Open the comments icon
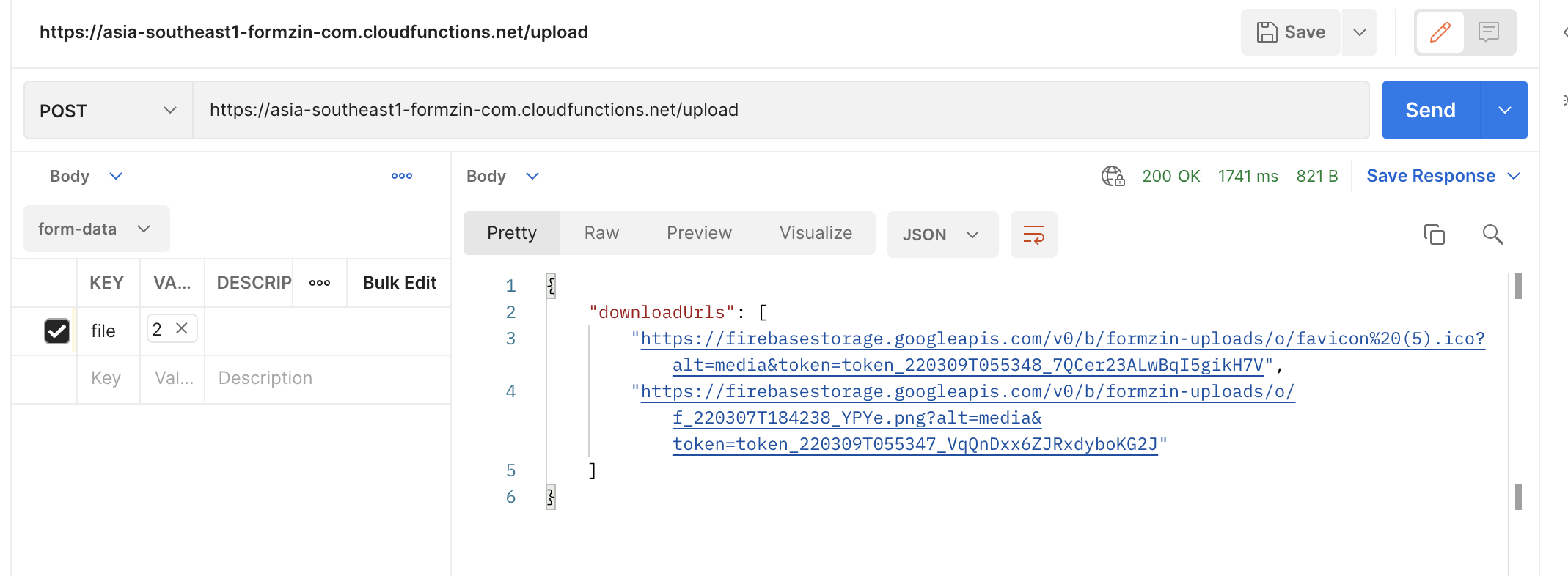Image resolution: width=1568 pixels, height=576 pixels. coord(1488,32)
